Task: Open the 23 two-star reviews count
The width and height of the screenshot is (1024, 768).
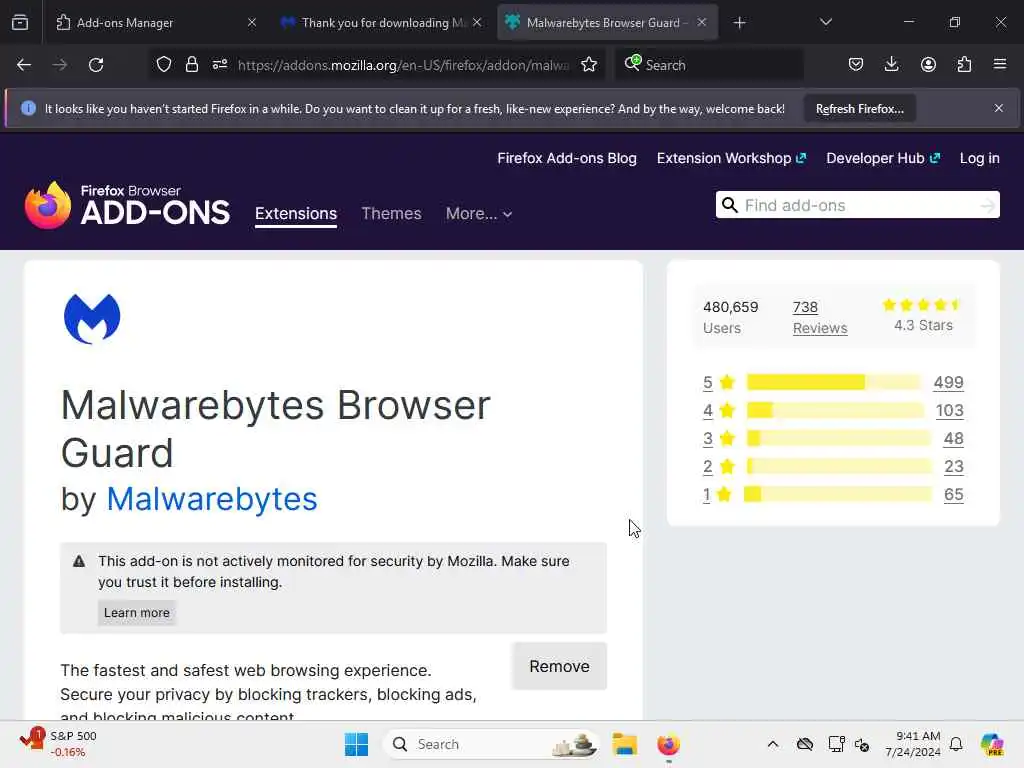Action: [x=953, y=466]
